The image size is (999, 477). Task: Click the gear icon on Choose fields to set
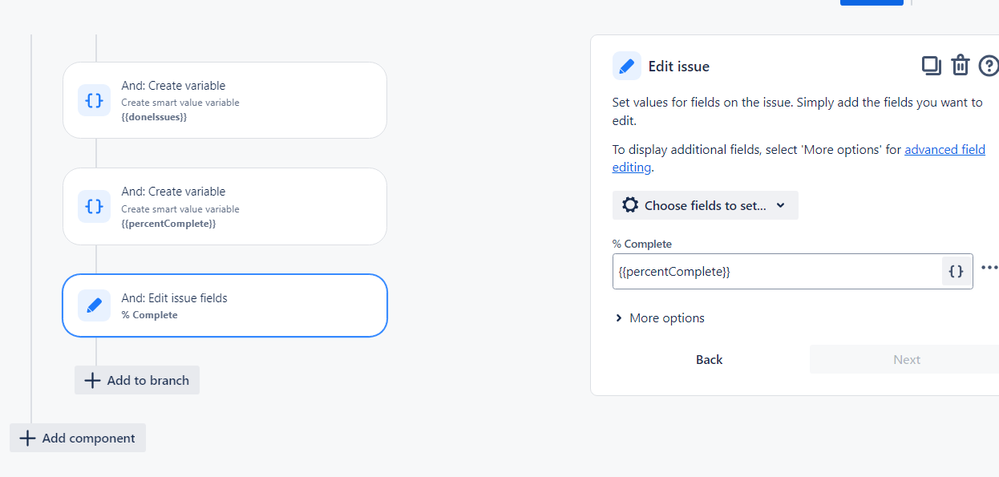click(630, 205)
